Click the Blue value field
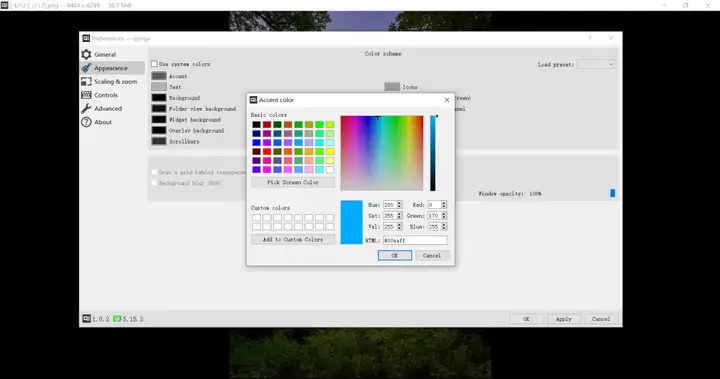Image resolution: width=720 pixels, height=379 pixels. click(x=433, y=227)
